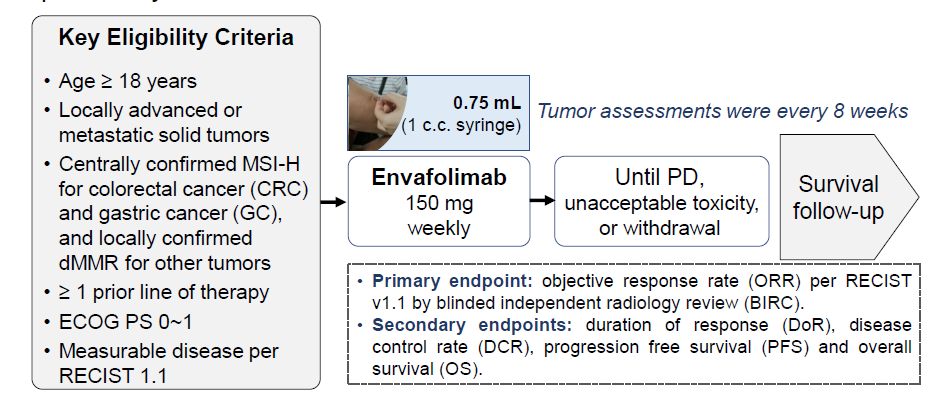This screenshot has width=941, height=399.
Task: Click the arrow from Envafolimab to Until PD
Action: (x=543, y=200)
